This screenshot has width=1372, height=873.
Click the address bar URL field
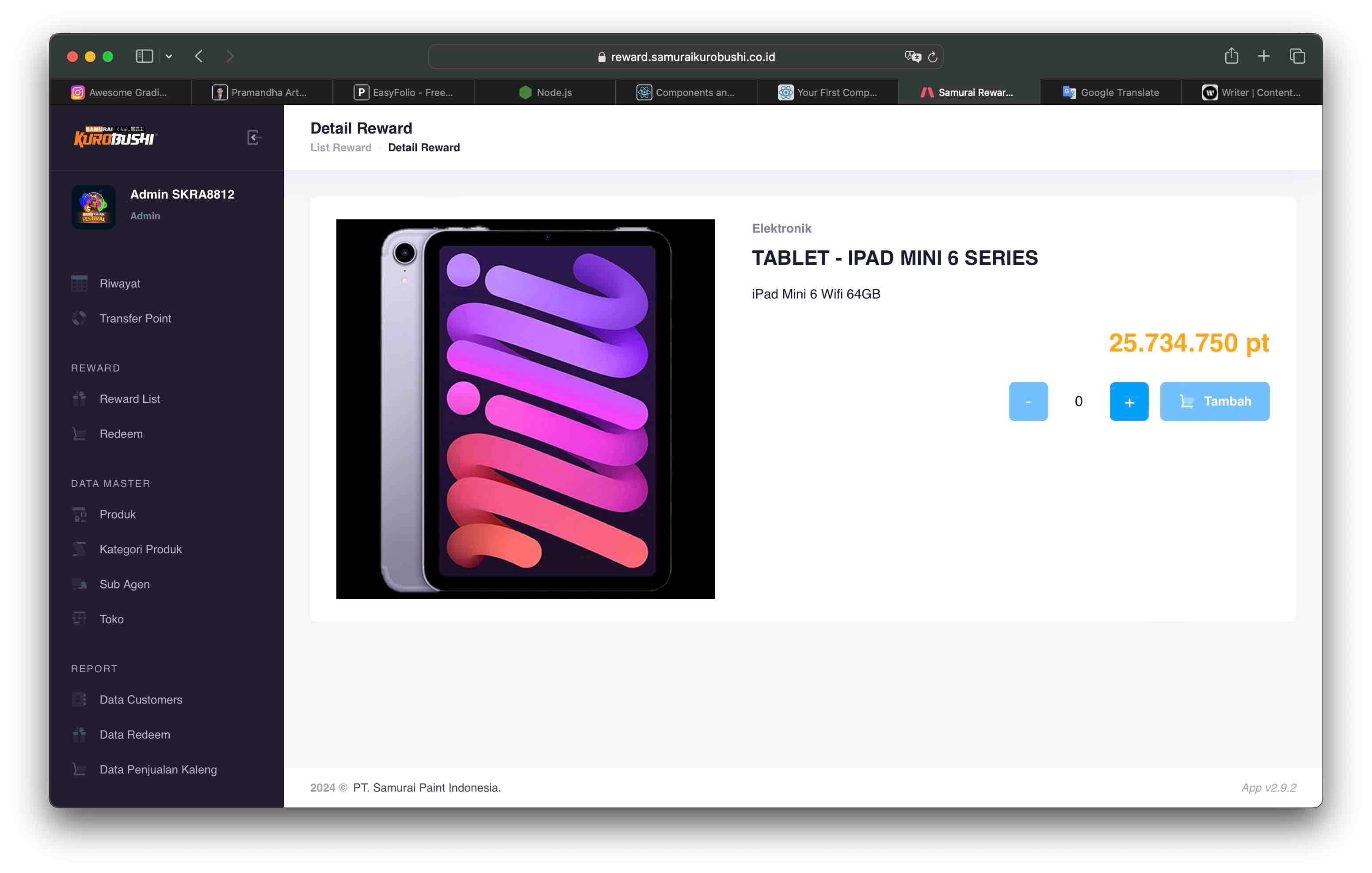click(x=686, y=57)
